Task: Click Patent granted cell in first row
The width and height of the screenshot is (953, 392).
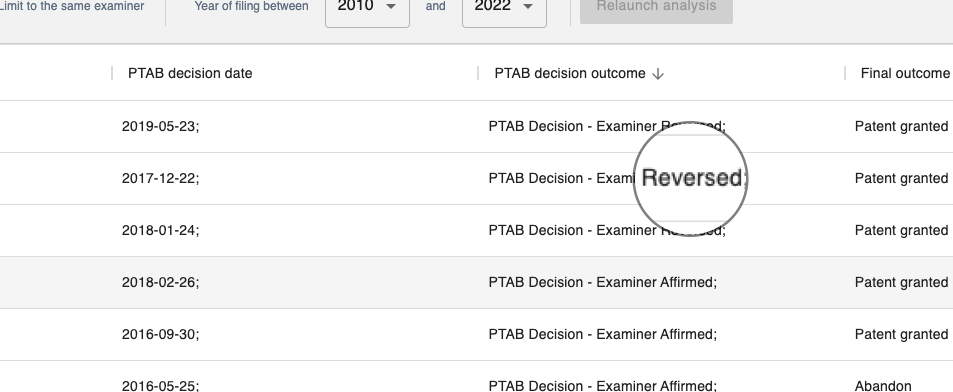Action: (x=901, y=126)
